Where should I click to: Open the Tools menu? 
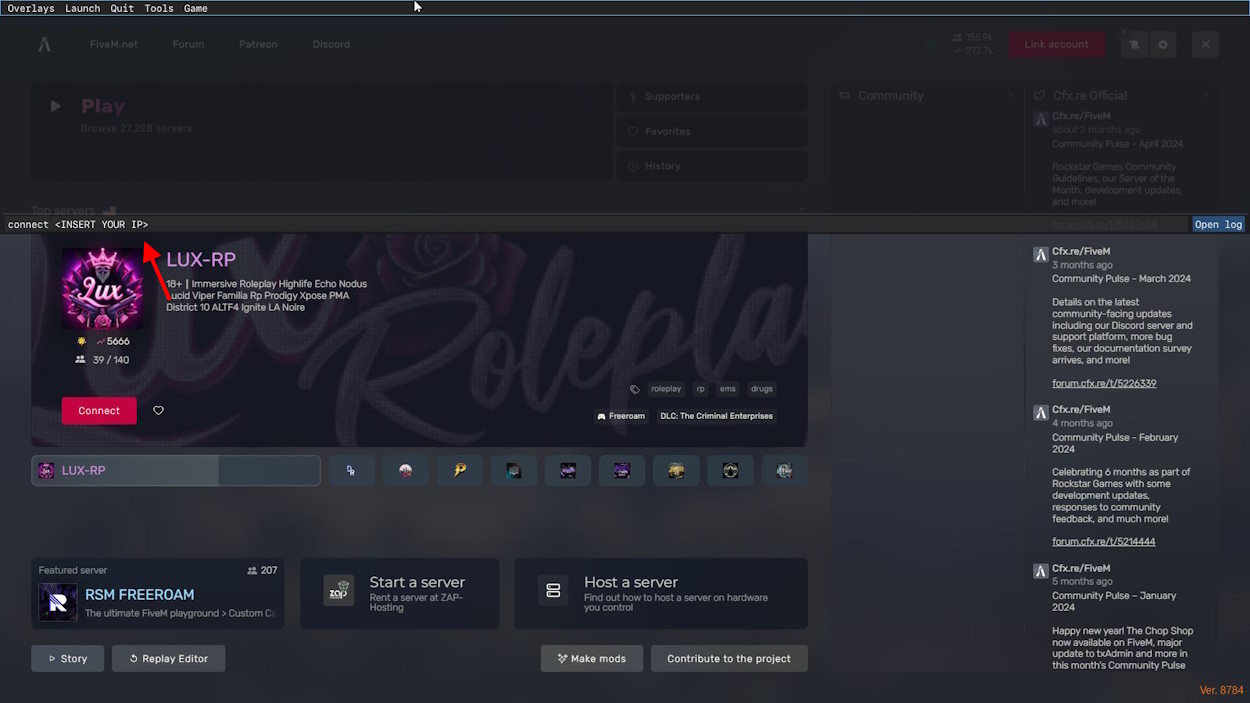[158, 8]
